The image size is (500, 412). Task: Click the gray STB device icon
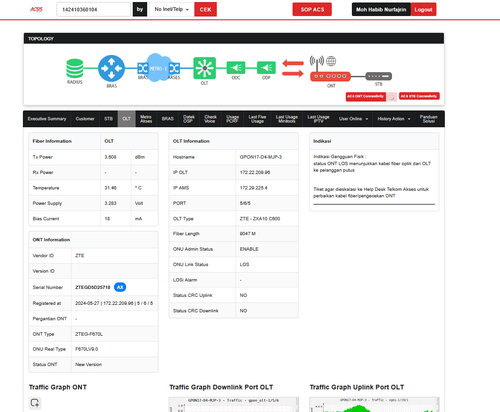(379, 76)
